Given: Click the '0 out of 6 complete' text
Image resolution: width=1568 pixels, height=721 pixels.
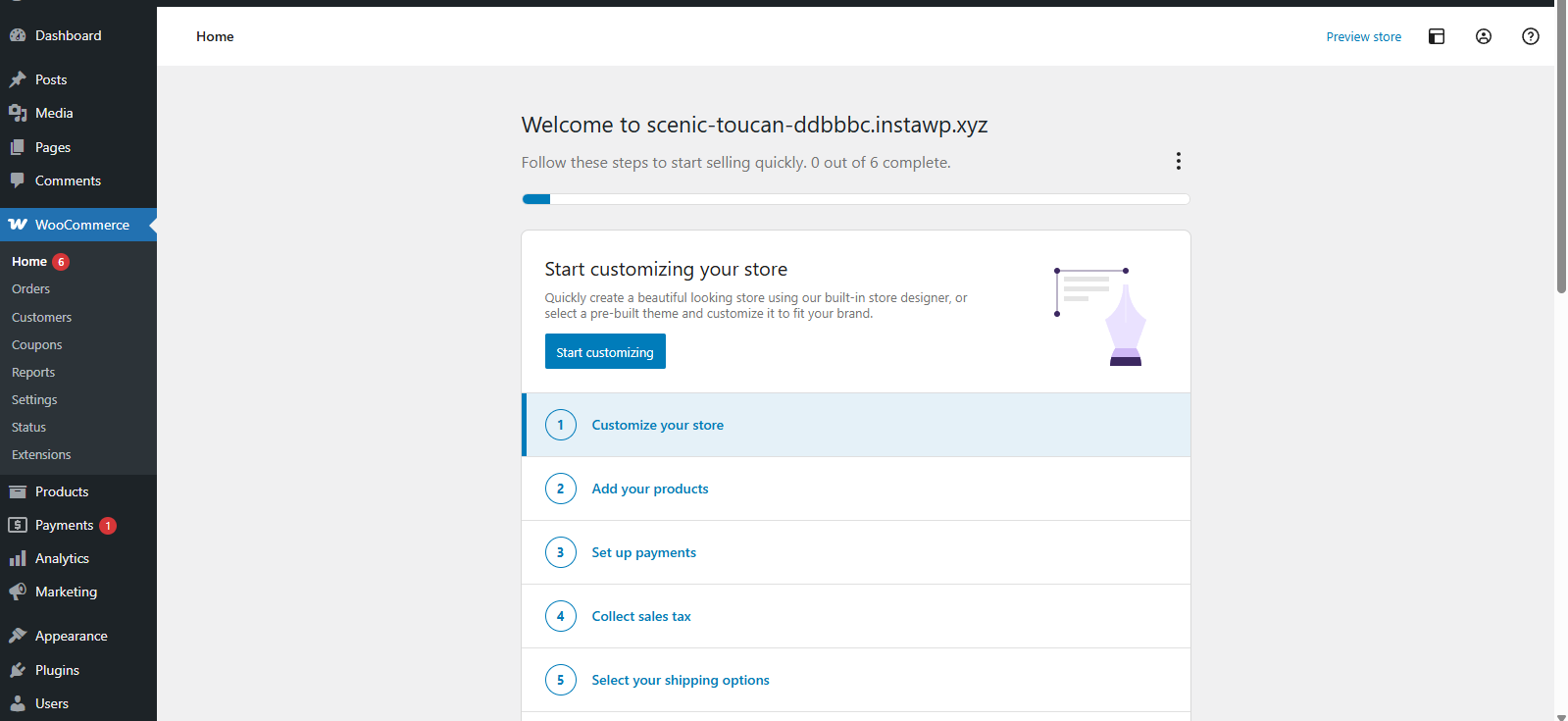Looking at the screenshot, I should [881, 162].
